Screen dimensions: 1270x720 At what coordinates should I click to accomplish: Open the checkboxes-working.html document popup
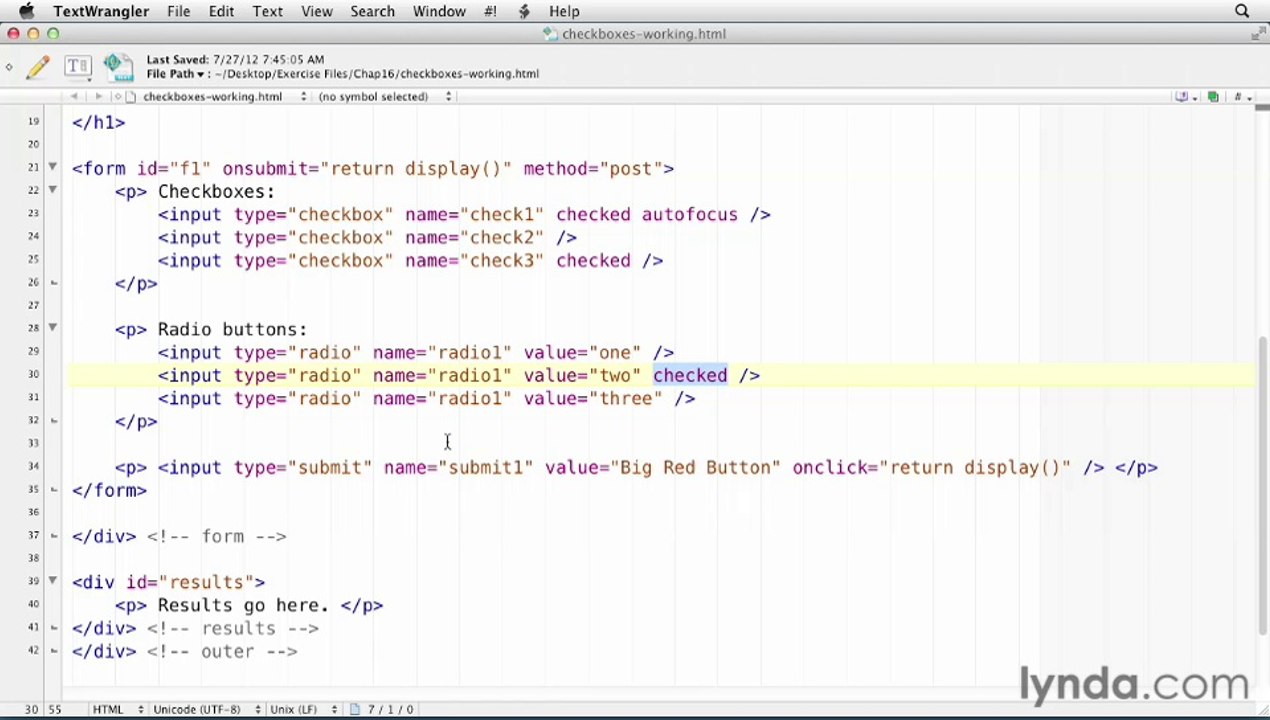pos(224,96)
